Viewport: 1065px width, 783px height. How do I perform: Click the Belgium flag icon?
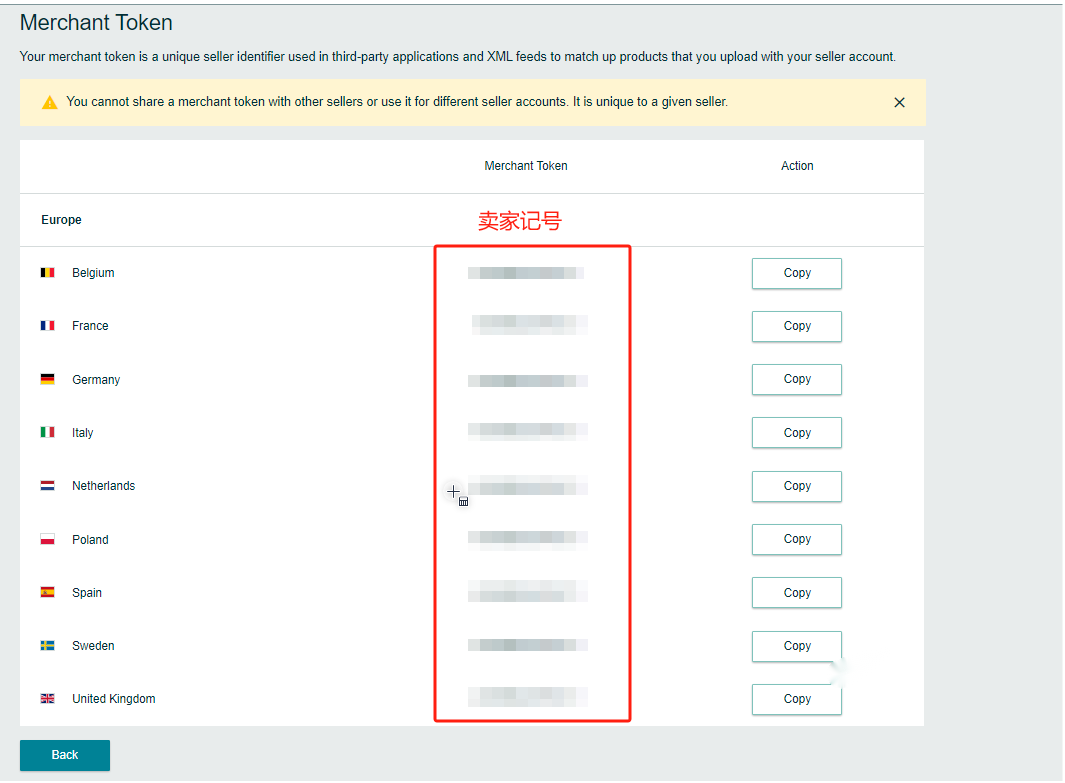(48, 272)
